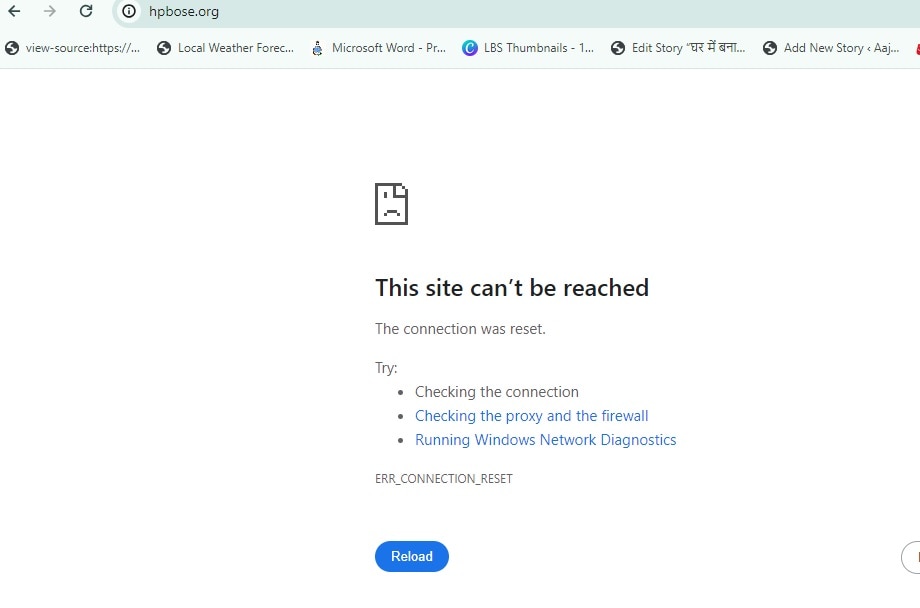Click 'Running Windows Network Diagnostics' link
The width and height of the screenshot is (920, 608).
click(x=545, y=440)
